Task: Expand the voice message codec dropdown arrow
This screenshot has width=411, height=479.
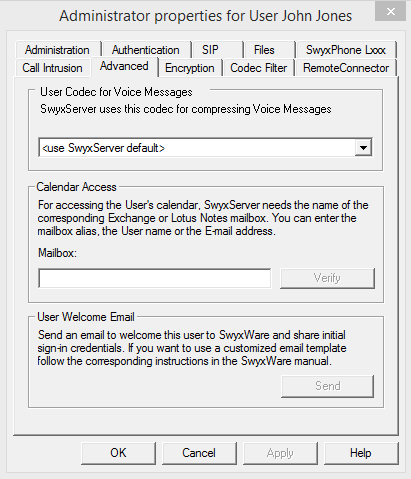Action: click(x=363, y=147)
